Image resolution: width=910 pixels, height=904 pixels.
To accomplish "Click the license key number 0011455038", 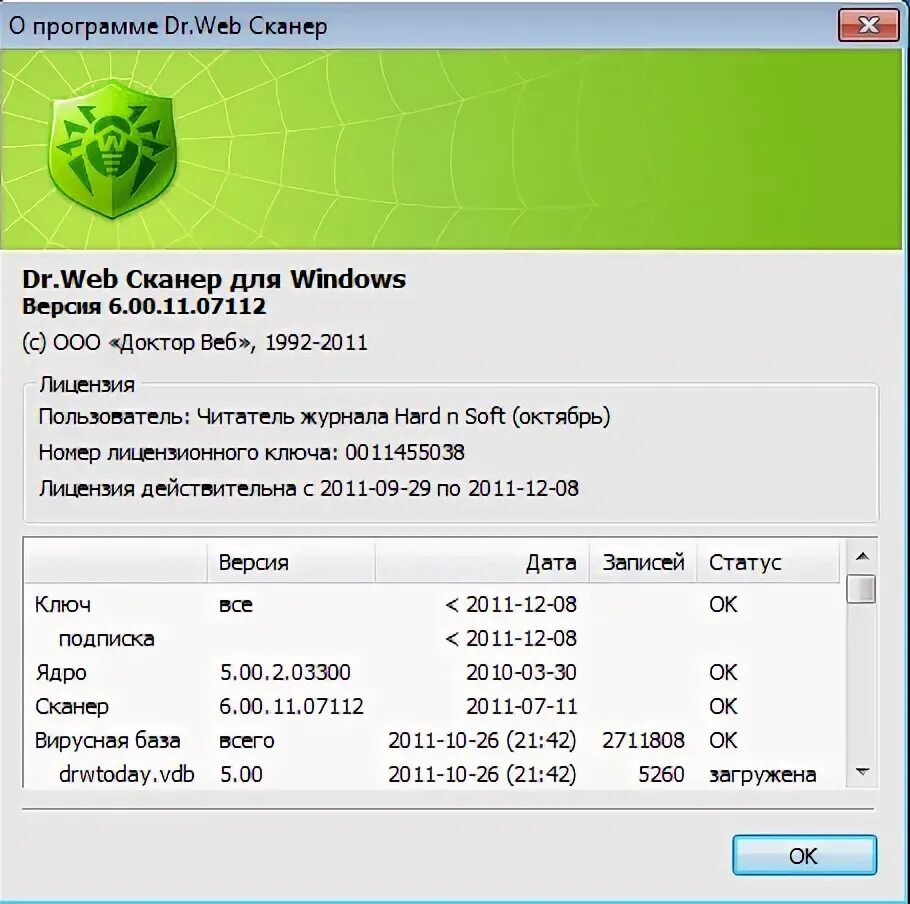I will 405,452.
